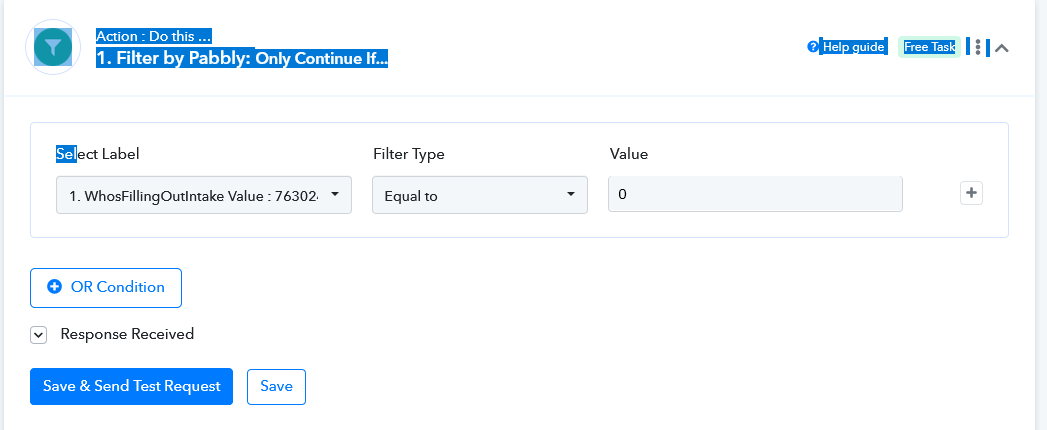The height and width of the screenshot is (430, 1047).
Task: Collapse the Filter step with chevron
Action: [1002, 47]
